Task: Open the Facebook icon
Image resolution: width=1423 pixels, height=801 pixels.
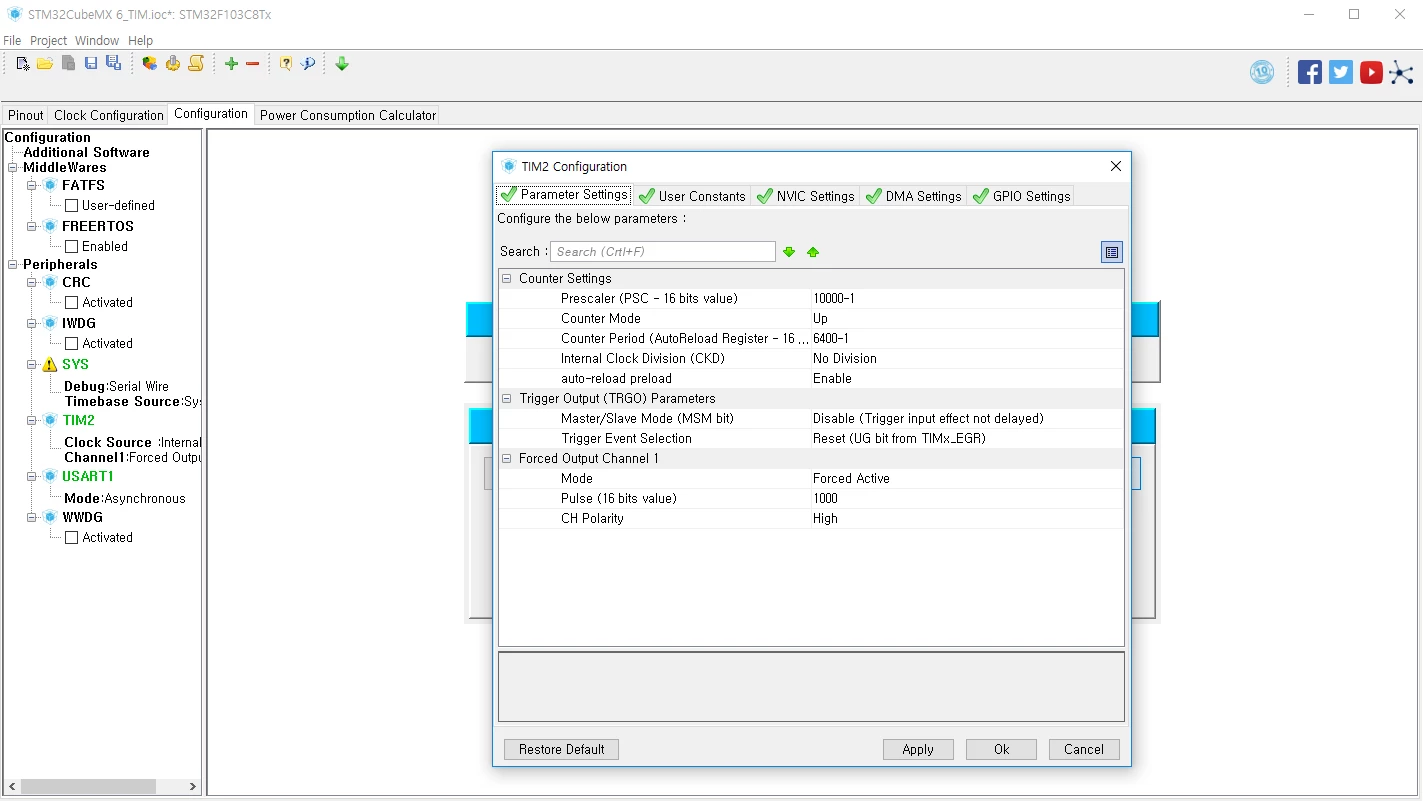Action: pos(1310,72)
